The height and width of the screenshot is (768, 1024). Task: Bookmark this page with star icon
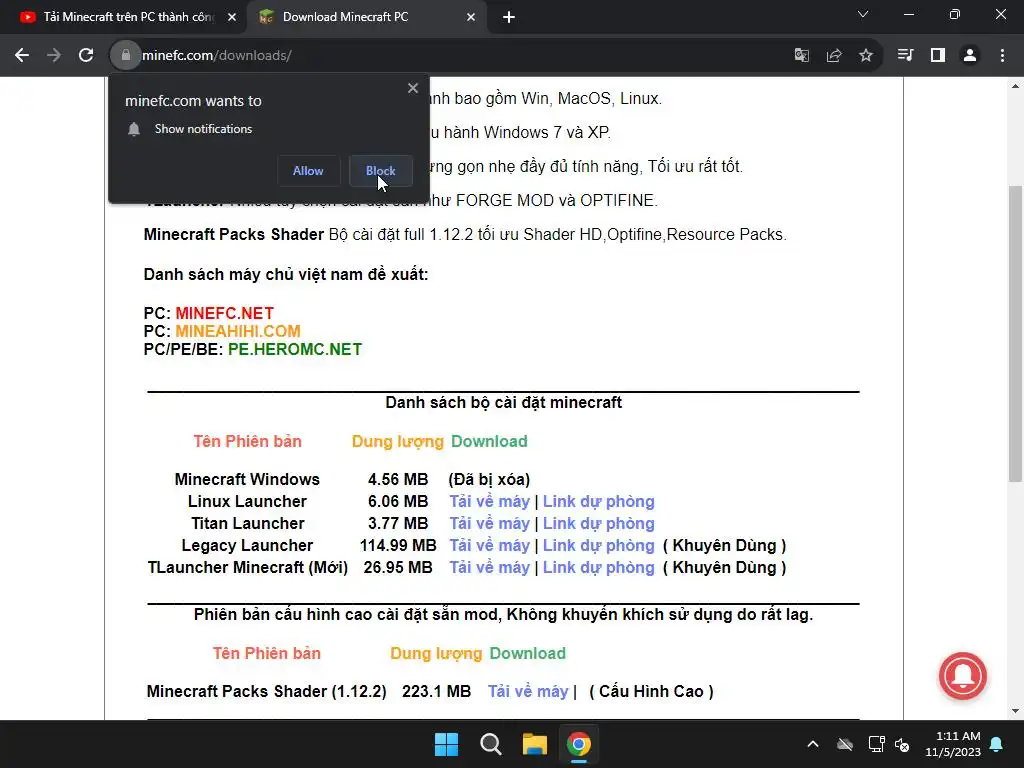[866, 56]
